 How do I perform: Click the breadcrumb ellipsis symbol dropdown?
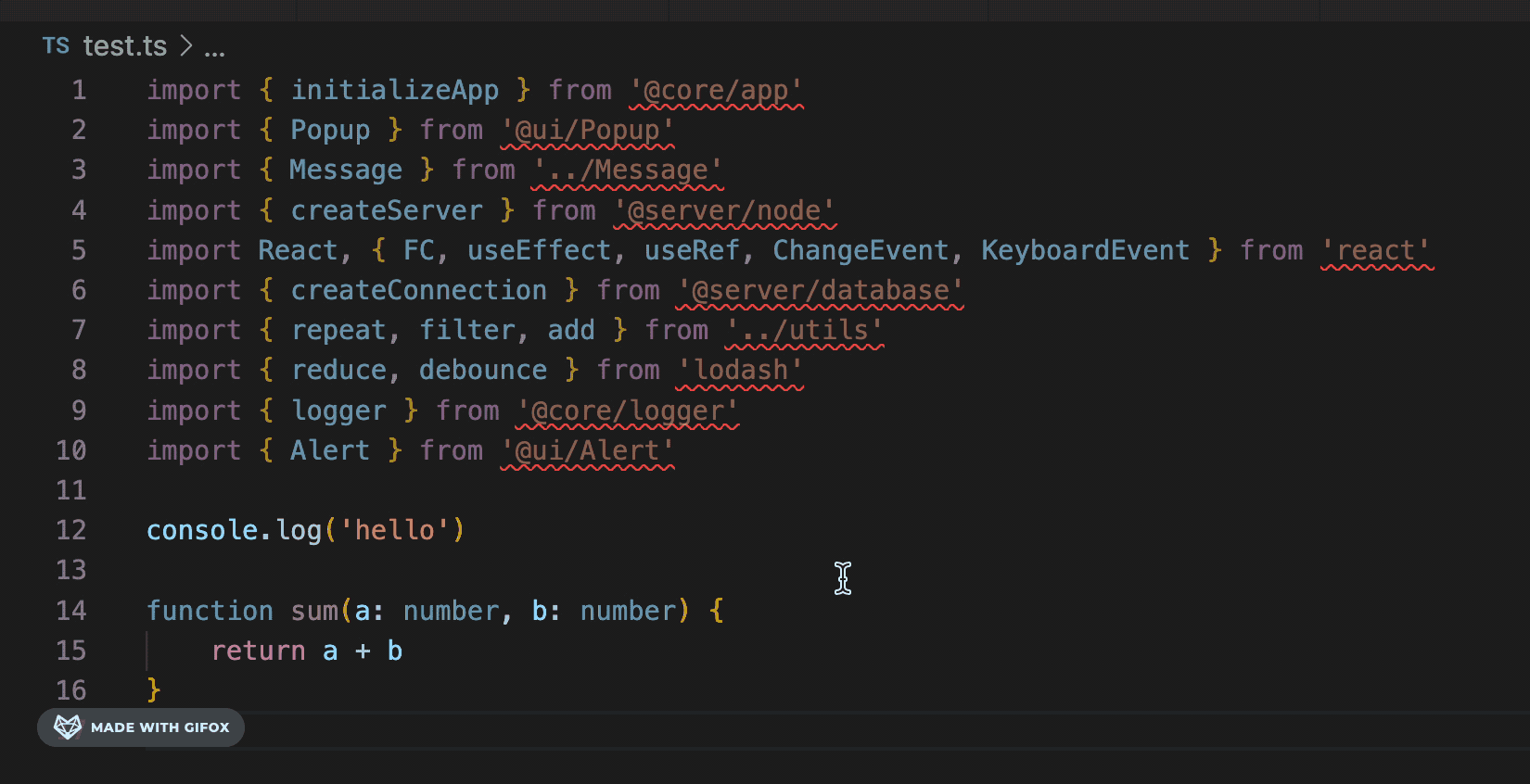point(214,48)
